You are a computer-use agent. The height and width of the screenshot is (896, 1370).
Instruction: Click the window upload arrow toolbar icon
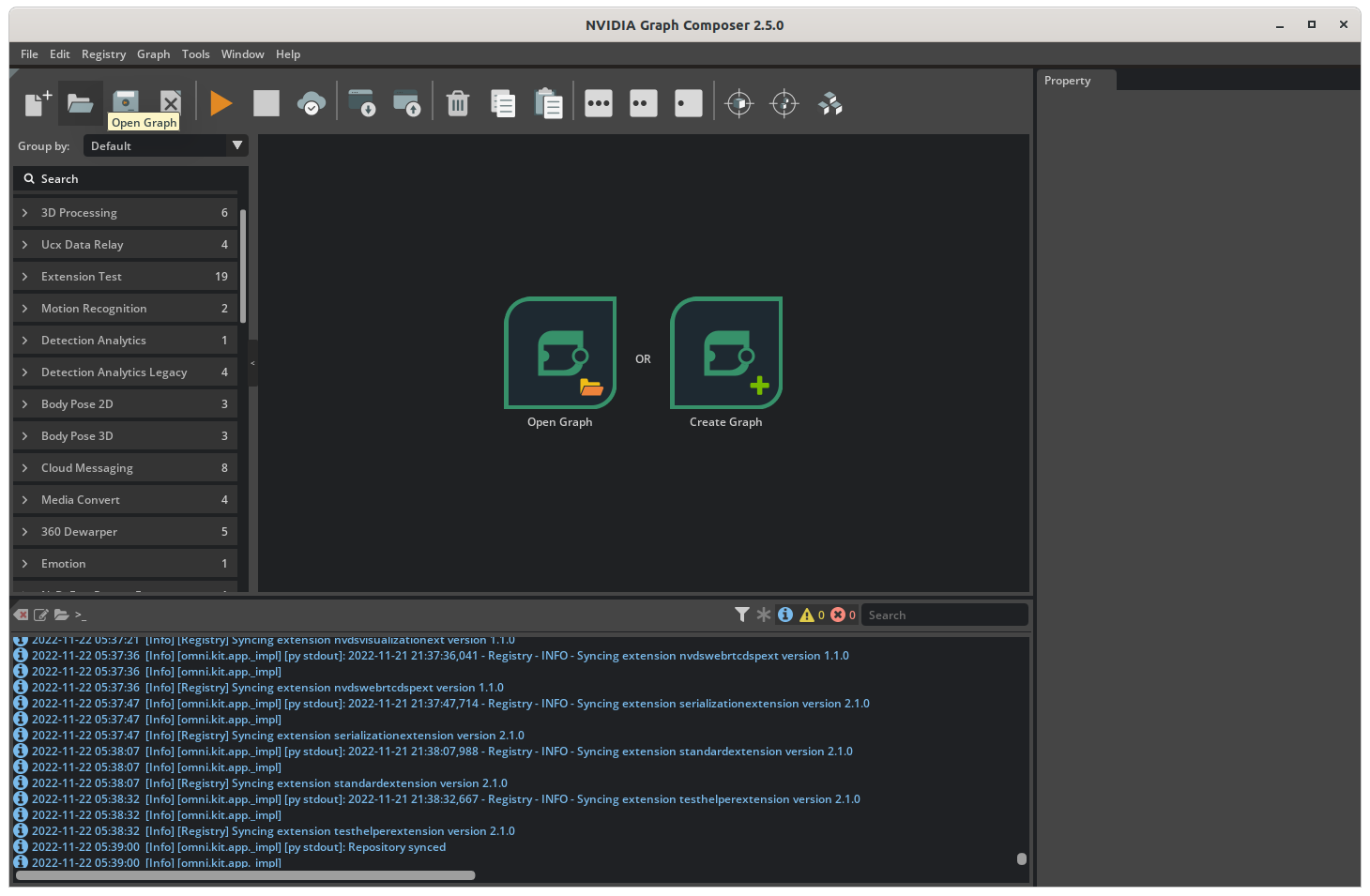click(x=406, y=103)
